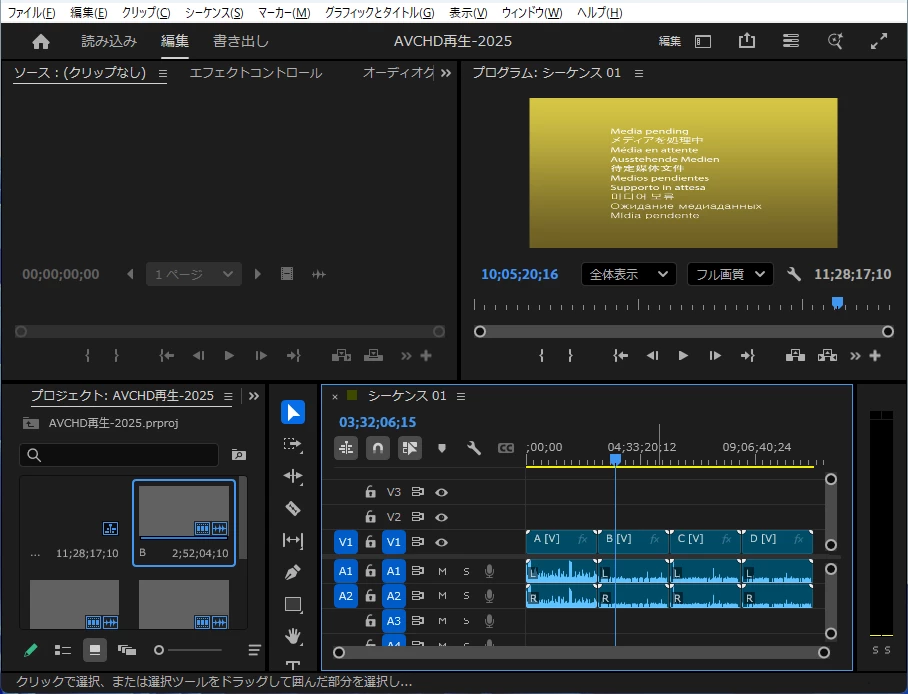Solo the A2 audio track
This screenshot has height=694, width=908.
pyautogui.click(x=466, y=596)
